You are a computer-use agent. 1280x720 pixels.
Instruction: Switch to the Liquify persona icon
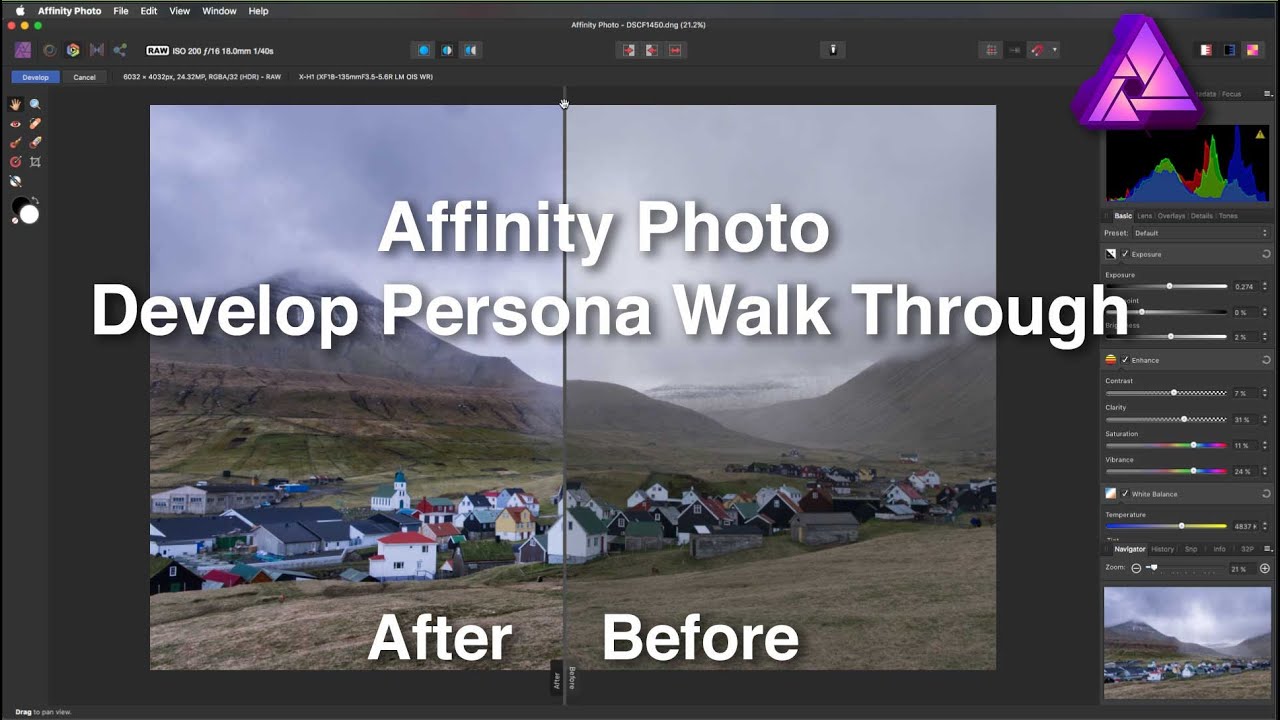(x=49, y=50)
